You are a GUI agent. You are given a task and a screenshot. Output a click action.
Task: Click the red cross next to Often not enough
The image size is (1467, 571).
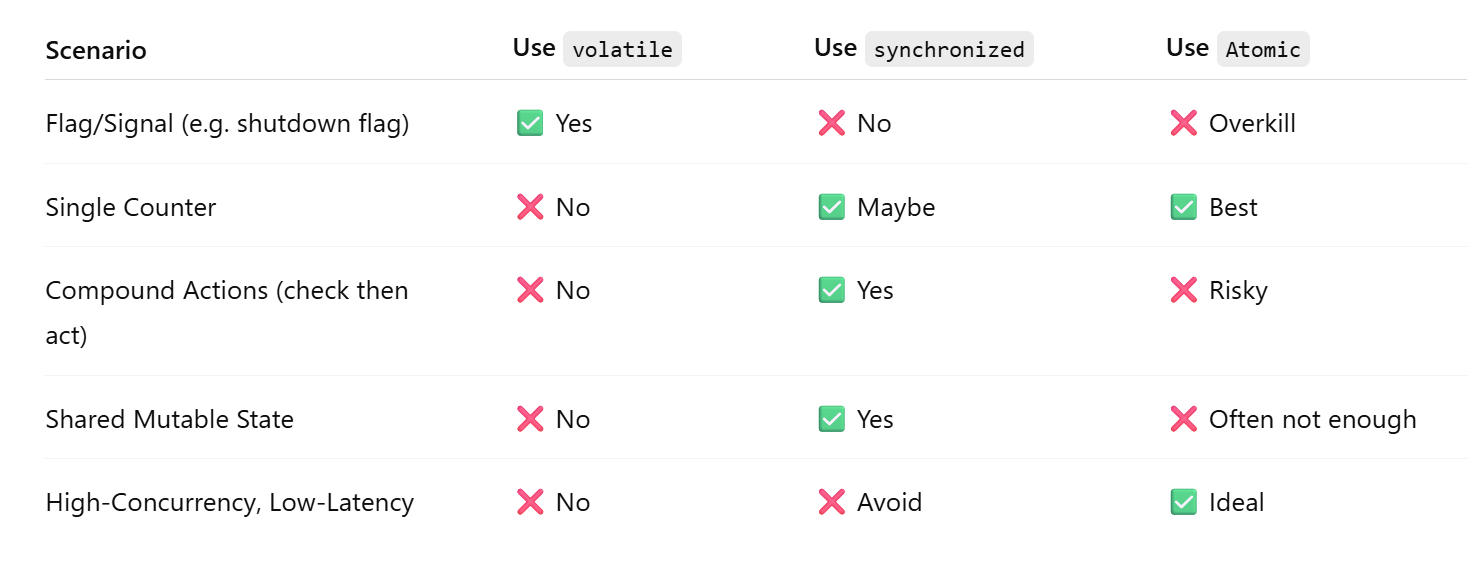1183,419
